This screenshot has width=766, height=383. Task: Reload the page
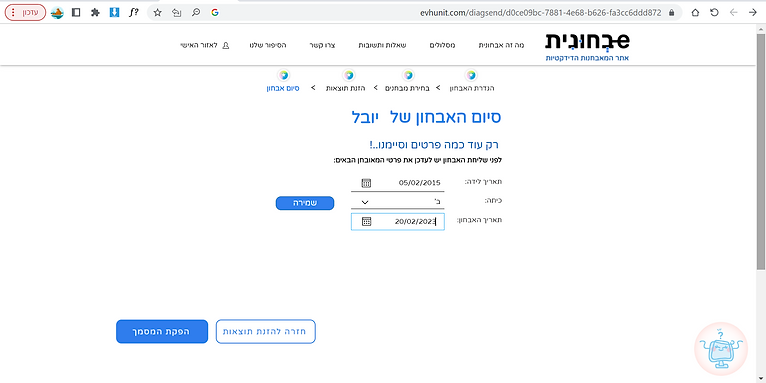714,13
